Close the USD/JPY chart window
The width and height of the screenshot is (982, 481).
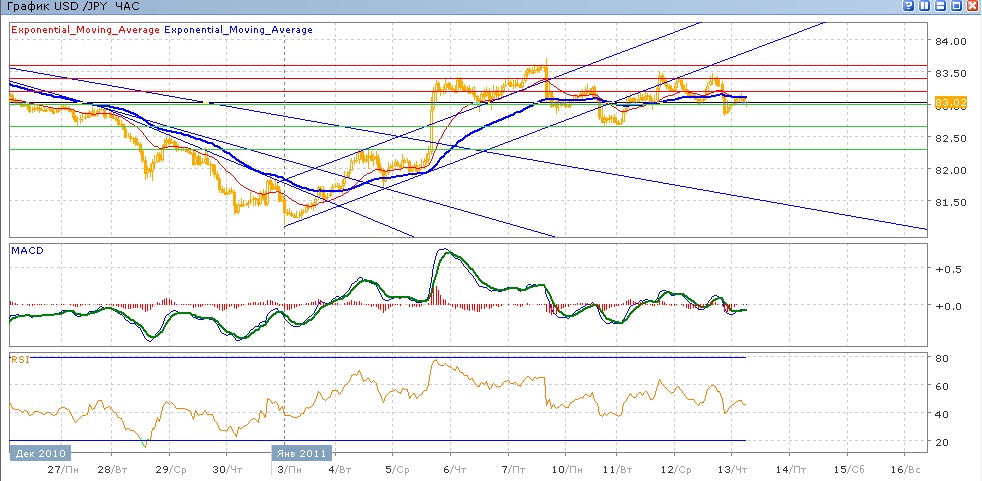973,6
